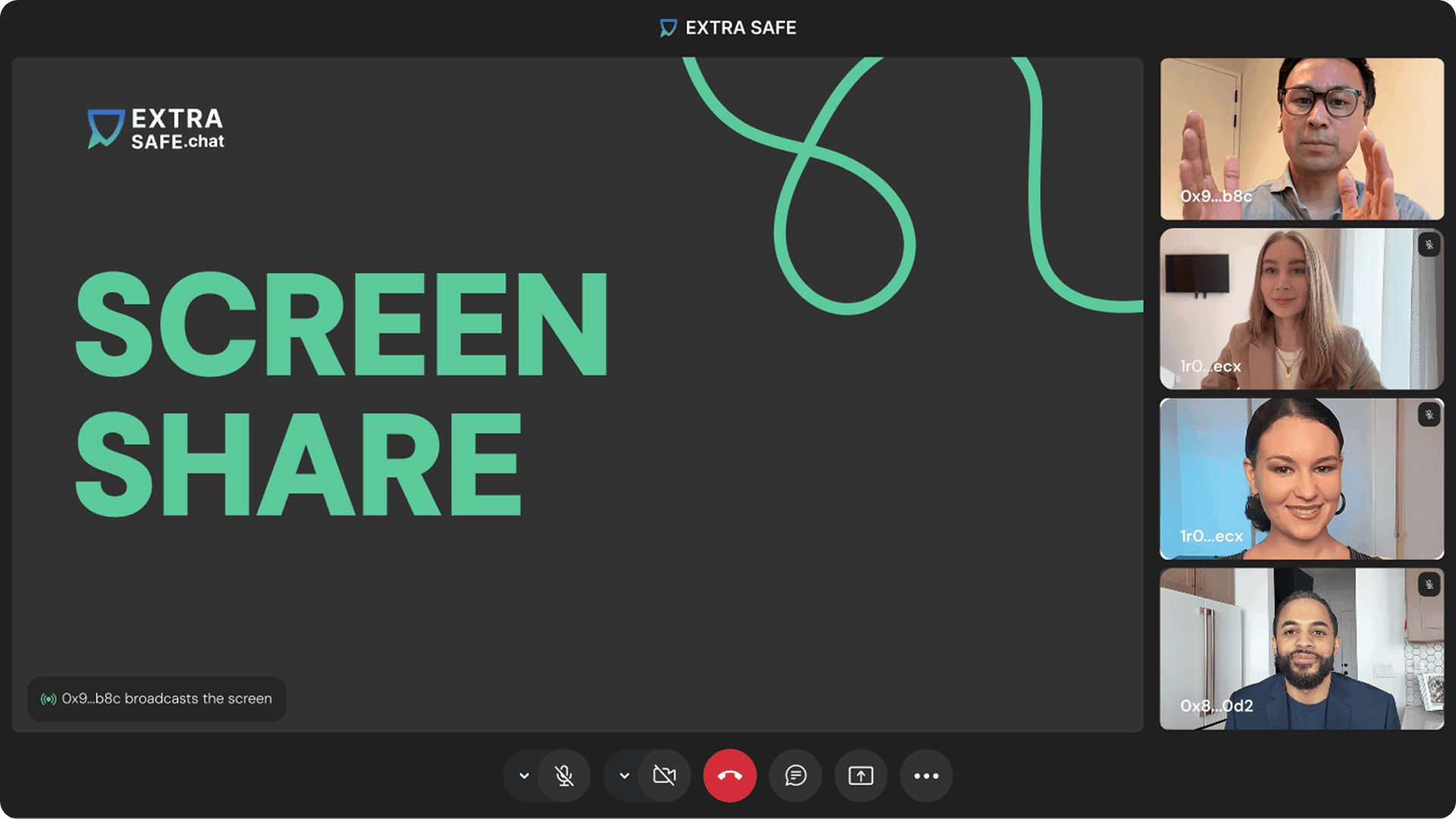Open the more options menu
The width and height of the screenshot is (1456, 819).
tap(926, 776)
